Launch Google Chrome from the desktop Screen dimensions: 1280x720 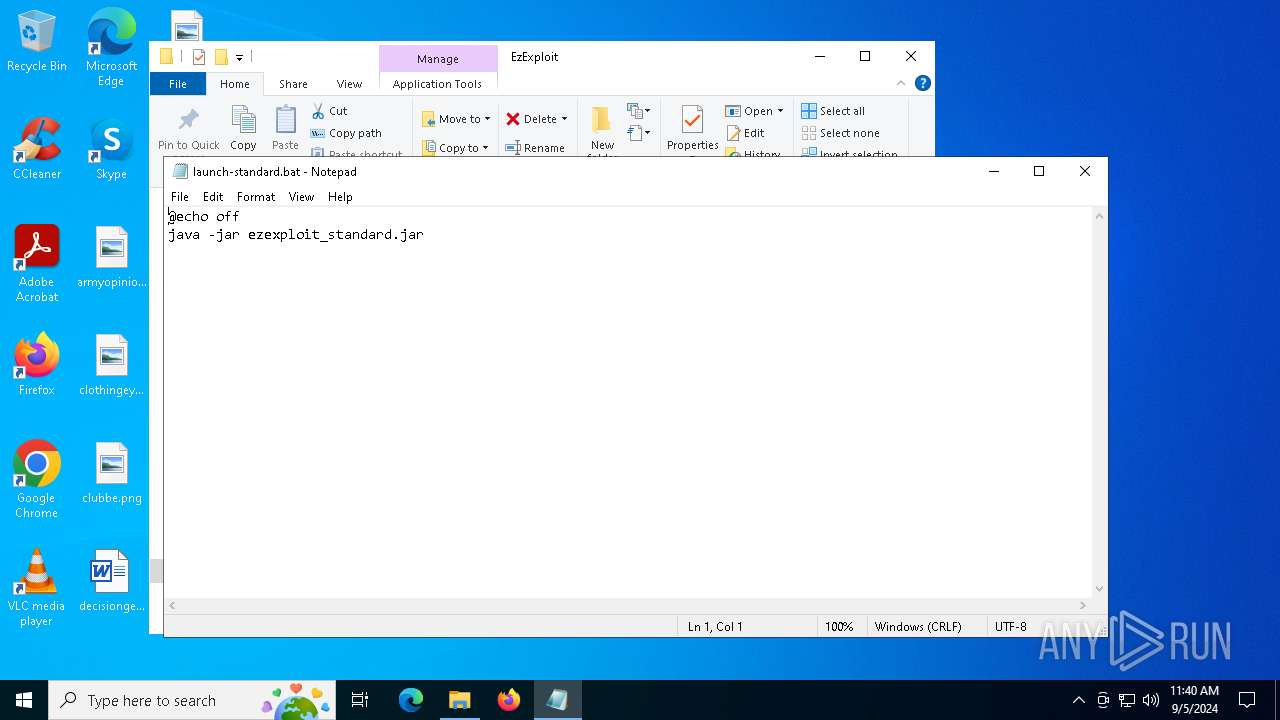click(x=37, y=480)
